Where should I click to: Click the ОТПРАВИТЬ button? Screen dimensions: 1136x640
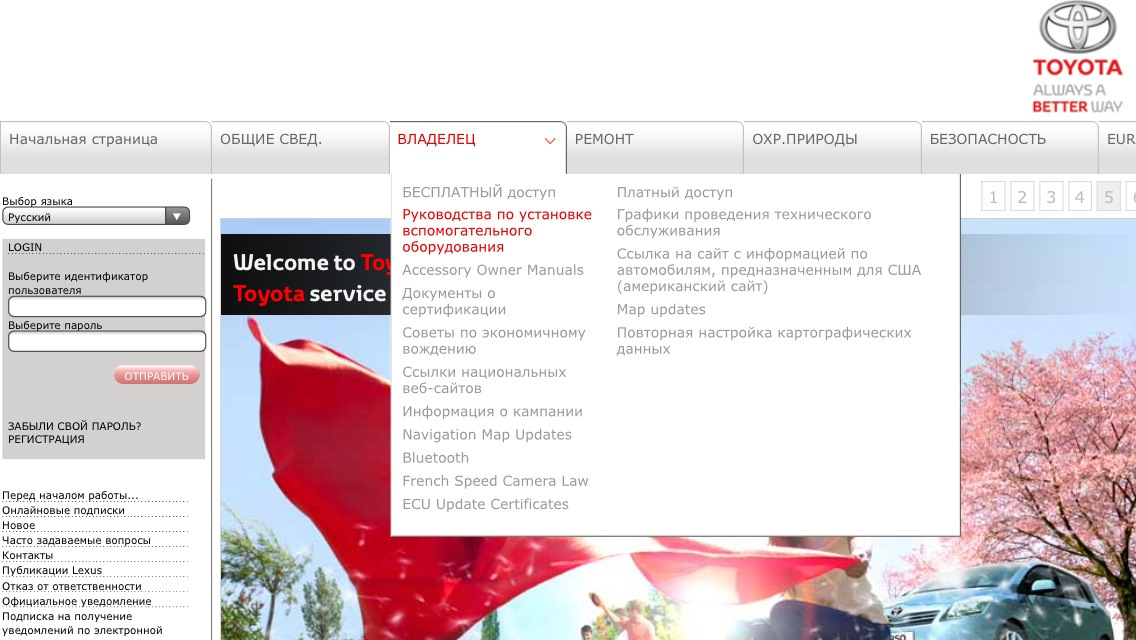[156, 375]
